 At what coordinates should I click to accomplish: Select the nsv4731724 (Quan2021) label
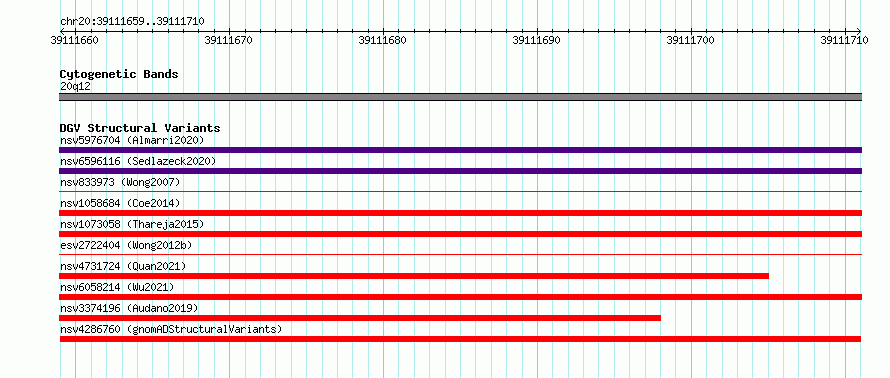coord(123,266)
